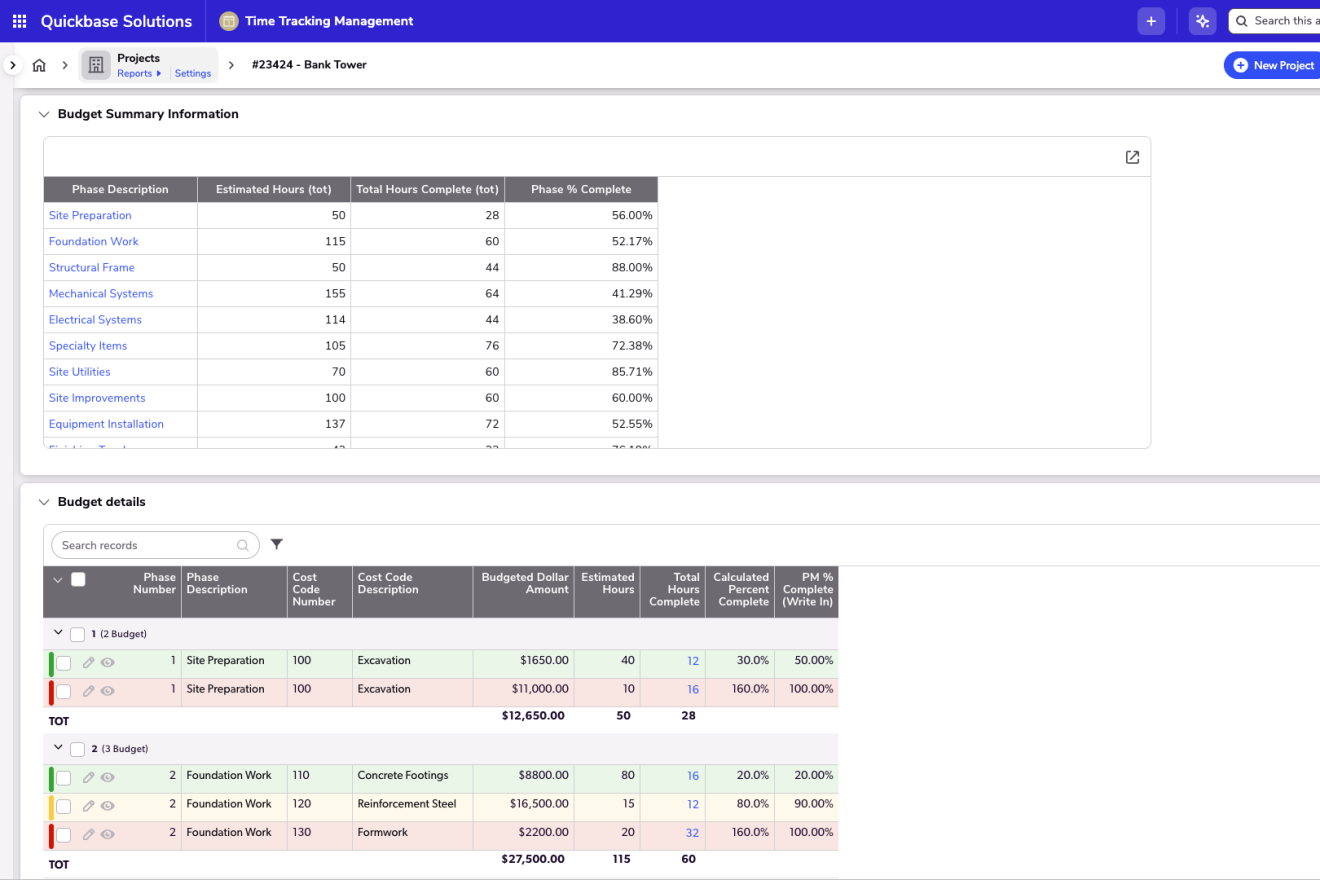The width and height of the screenshot is (1320, 880).
Task: Open the app launcher grid icon
Action: (20, 21)
